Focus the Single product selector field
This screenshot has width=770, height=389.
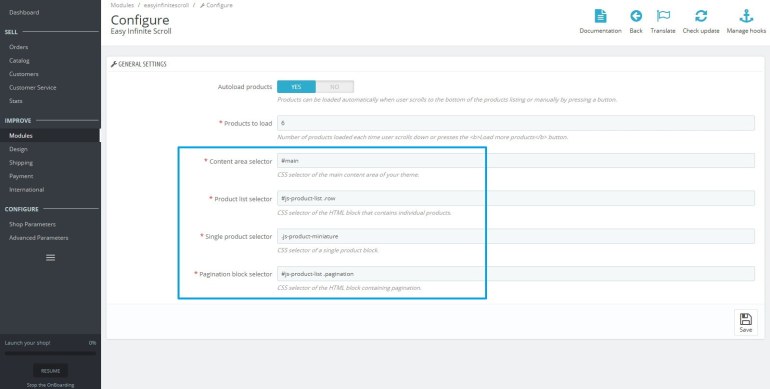click(516, 236)
